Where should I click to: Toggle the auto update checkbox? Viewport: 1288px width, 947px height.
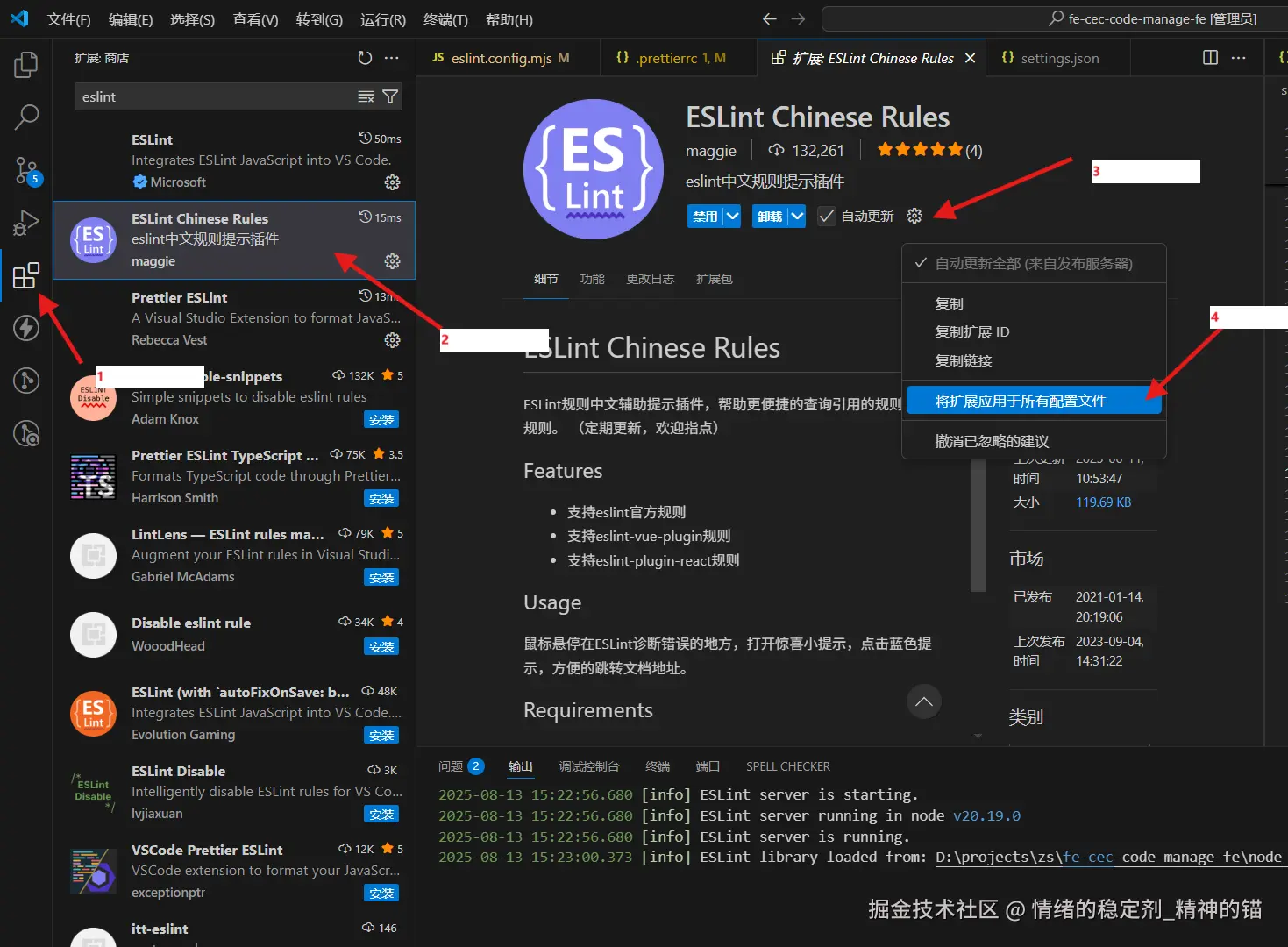pyautogui.click(x=826, y=216)
